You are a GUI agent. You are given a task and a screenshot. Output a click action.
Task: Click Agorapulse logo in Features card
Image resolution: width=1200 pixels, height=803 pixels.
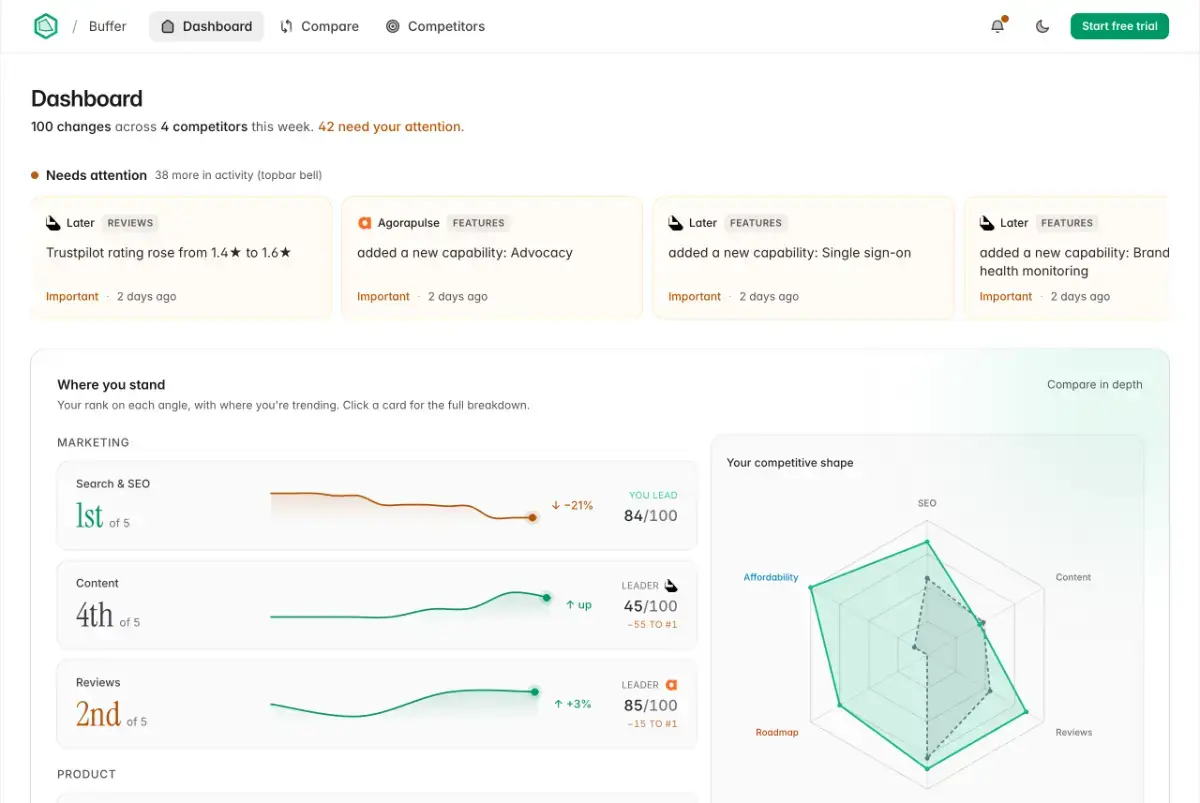[x=365, y=223]
